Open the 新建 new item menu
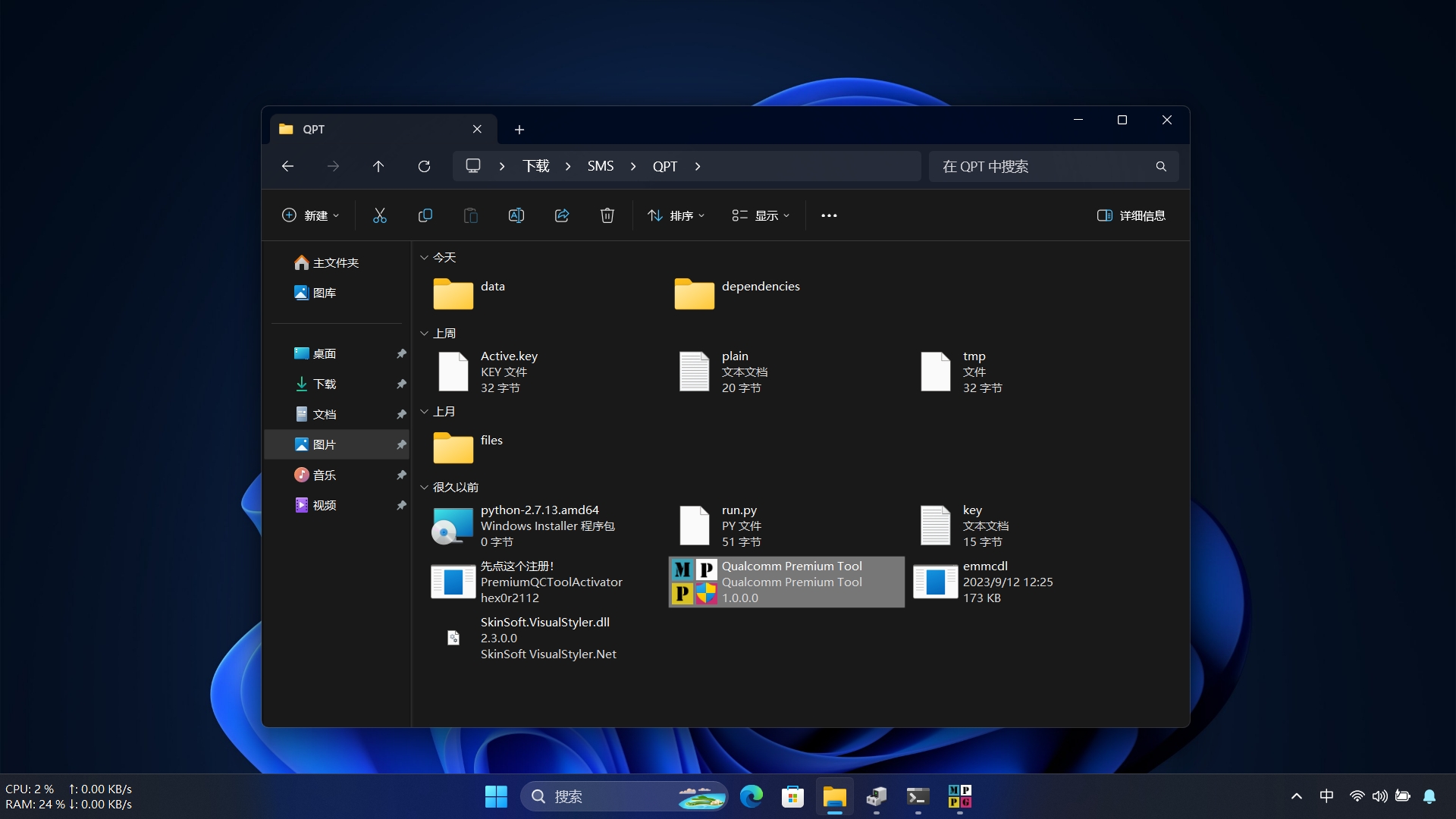 pos(311,216)
